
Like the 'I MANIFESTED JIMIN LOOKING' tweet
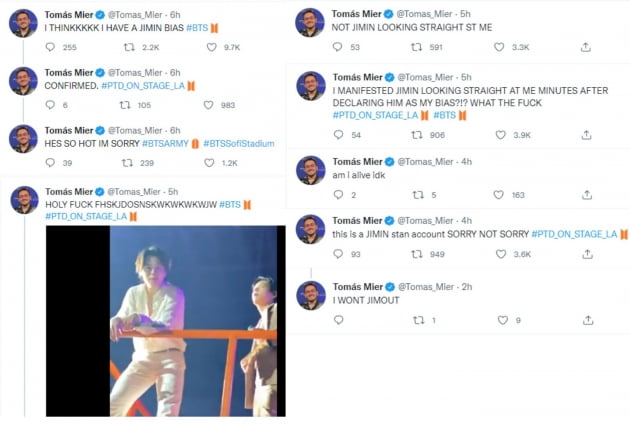(x=500, y=135)
